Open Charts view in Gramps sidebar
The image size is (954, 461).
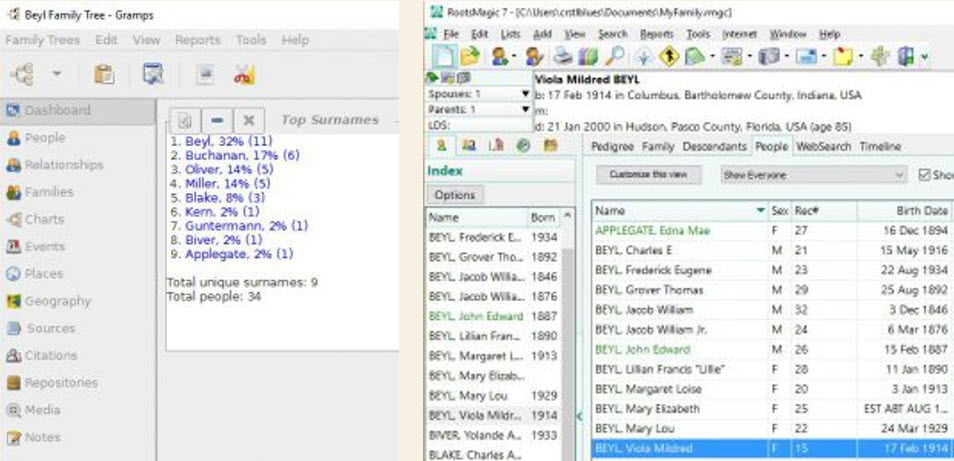point(78,220)
